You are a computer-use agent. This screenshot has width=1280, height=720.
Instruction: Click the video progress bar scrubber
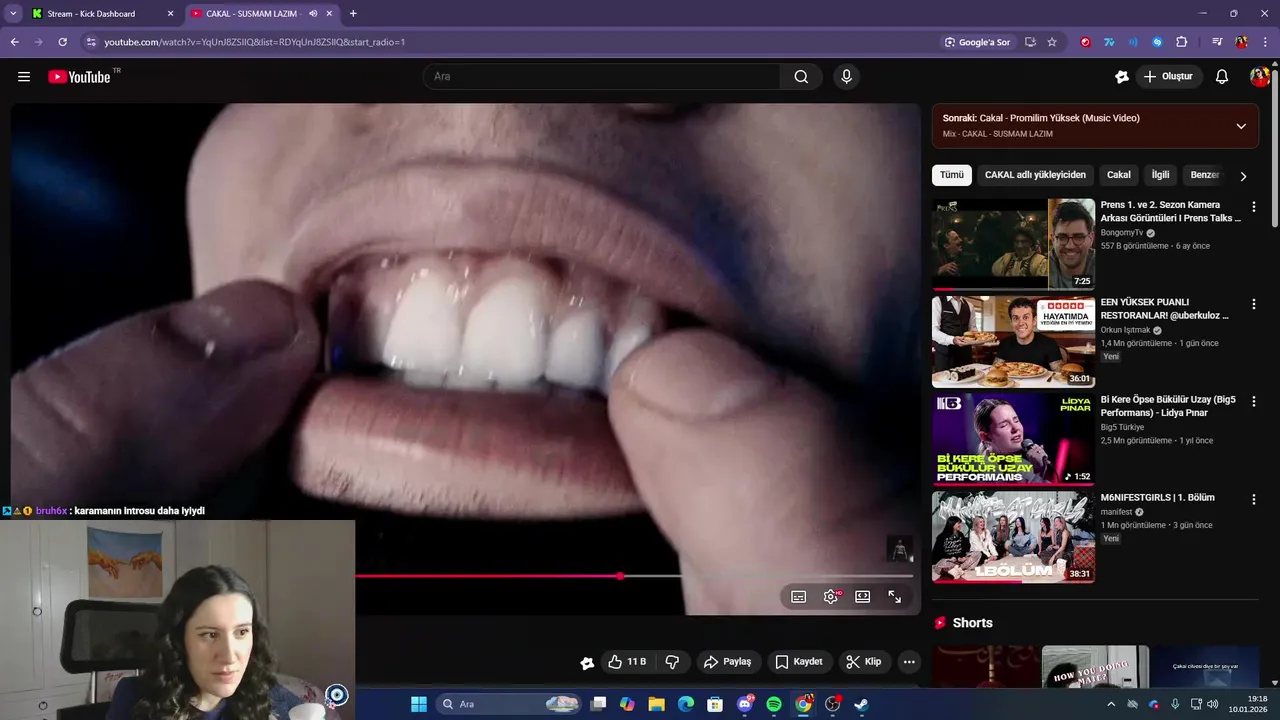(621, 576)
